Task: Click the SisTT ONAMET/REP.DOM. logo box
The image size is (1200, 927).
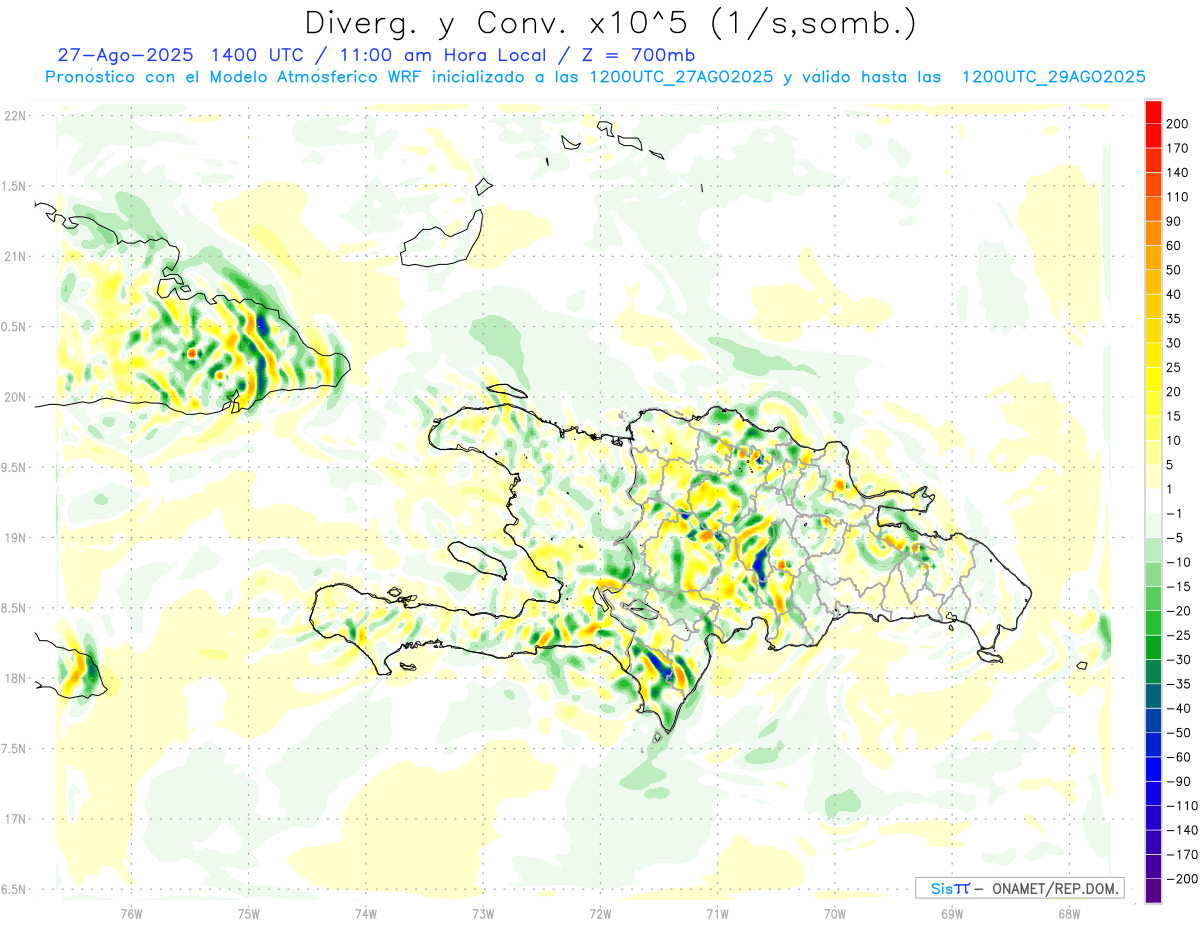Action: click(1019, 888)
